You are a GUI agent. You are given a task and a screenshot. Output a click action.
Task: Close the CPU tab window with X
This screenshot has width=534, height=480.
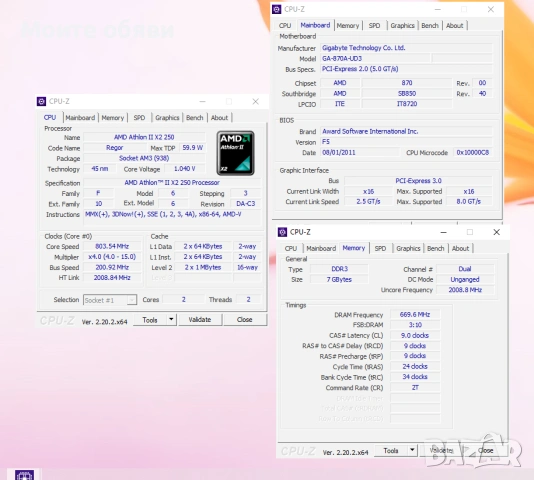click(x=255, y=102)
